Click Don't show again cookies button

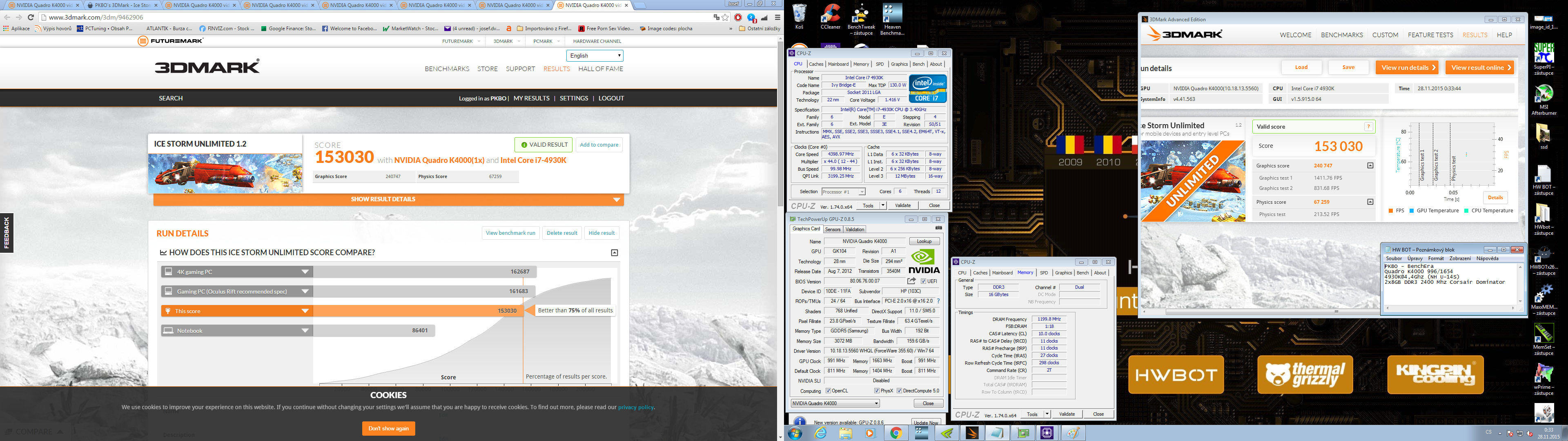(388, 428)
